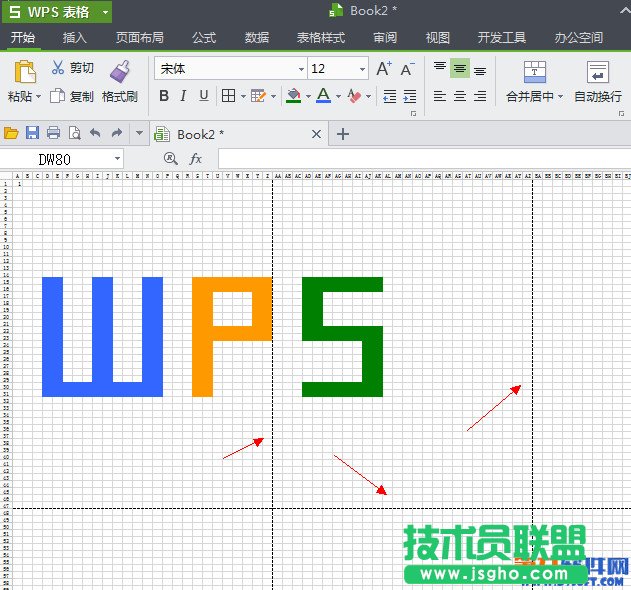631x590 pixels.
Task: Open the 视图 tab
Action: [x=437, y=38]
